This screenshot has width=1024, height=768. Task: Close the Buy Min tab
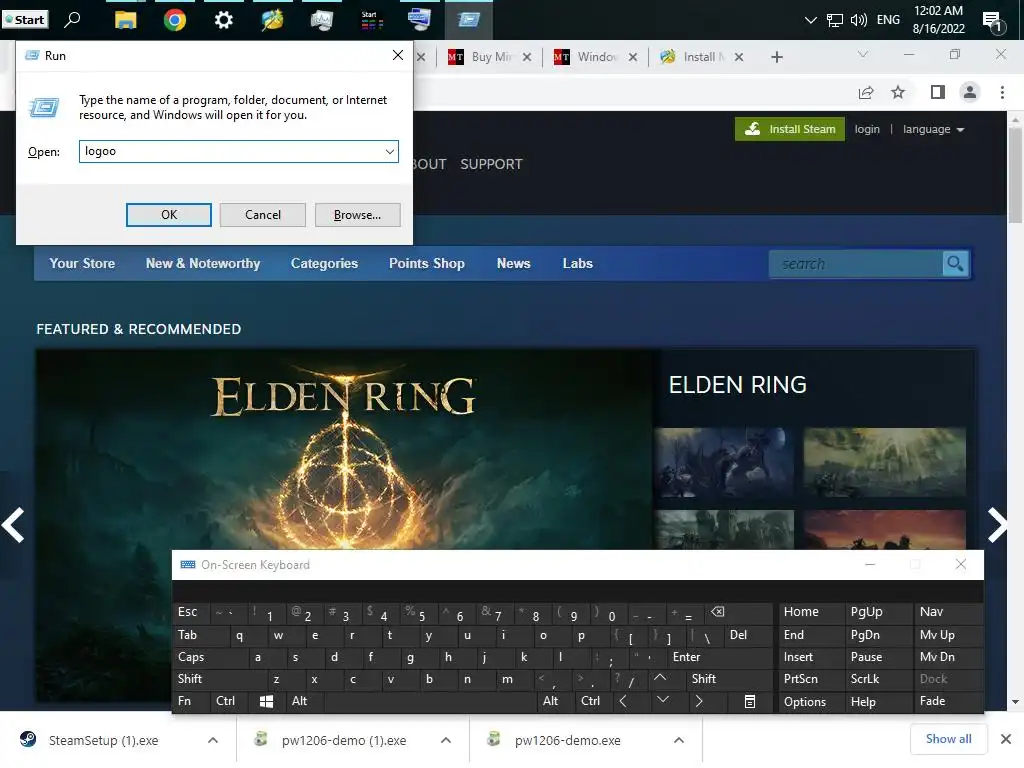pyautogui.click(x=527, y=57)
